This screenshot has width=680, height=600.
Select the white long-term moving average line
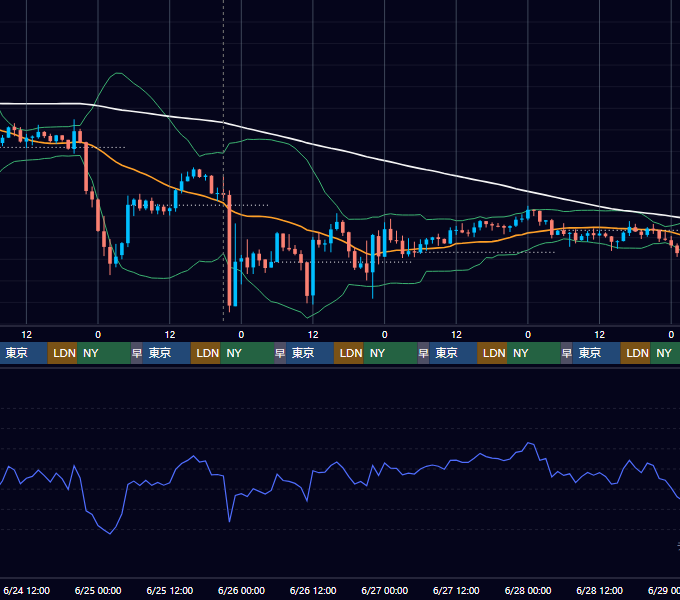(x=384, y=160)
